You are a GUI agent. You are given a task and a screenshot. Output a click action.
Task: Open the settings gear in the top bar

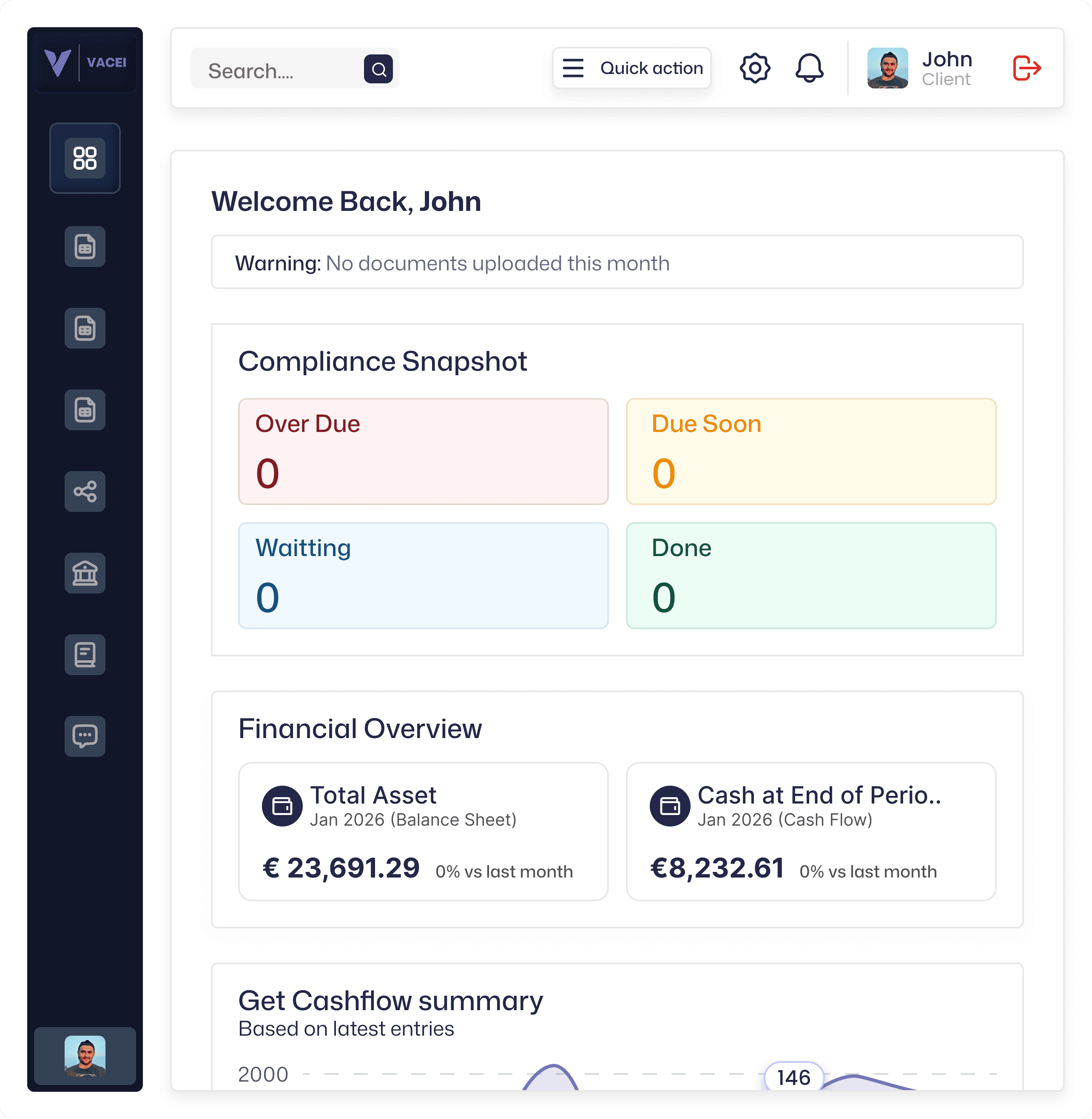pyautogui.click(x=755, y=68)
